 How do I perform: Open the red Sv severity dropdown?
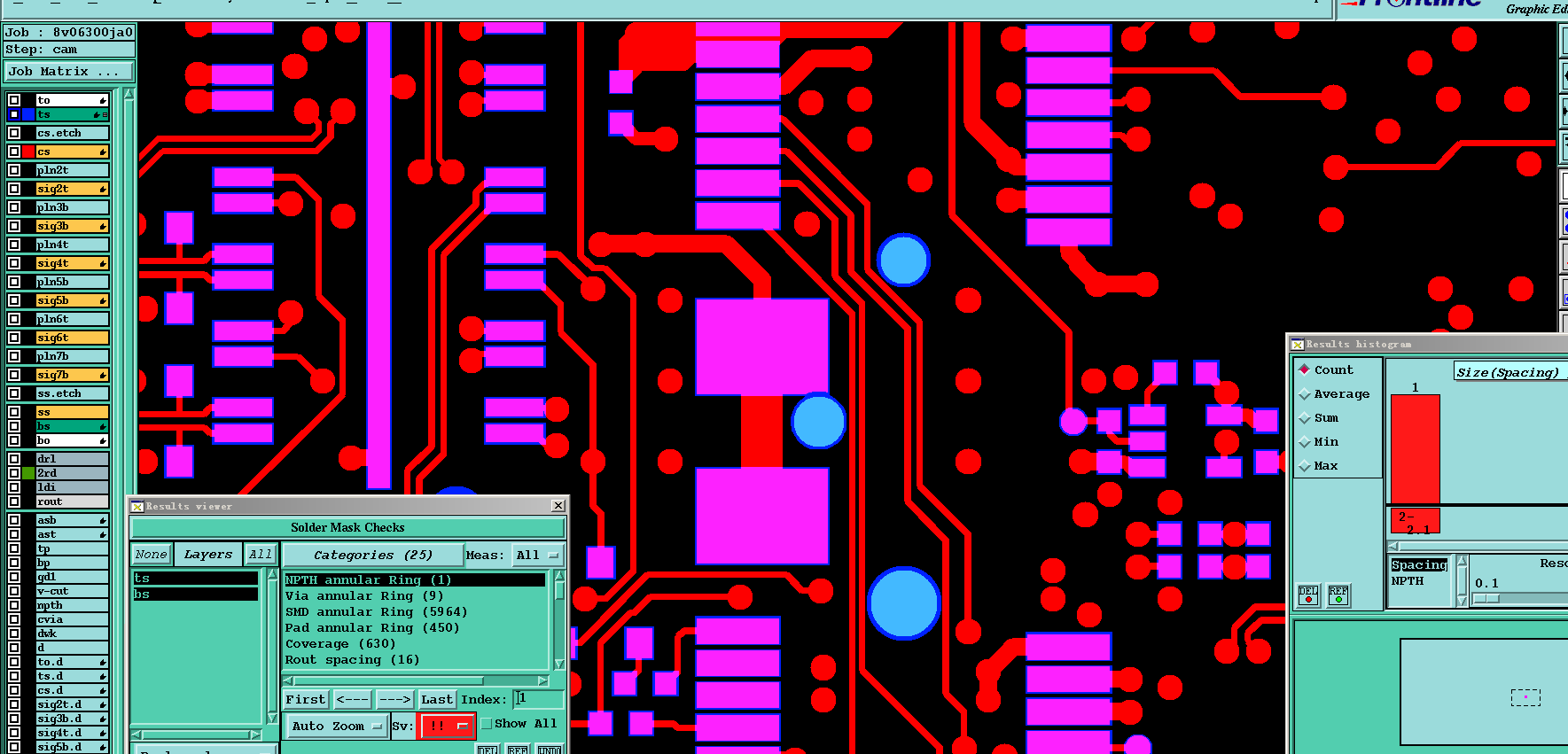coord(448,727)
